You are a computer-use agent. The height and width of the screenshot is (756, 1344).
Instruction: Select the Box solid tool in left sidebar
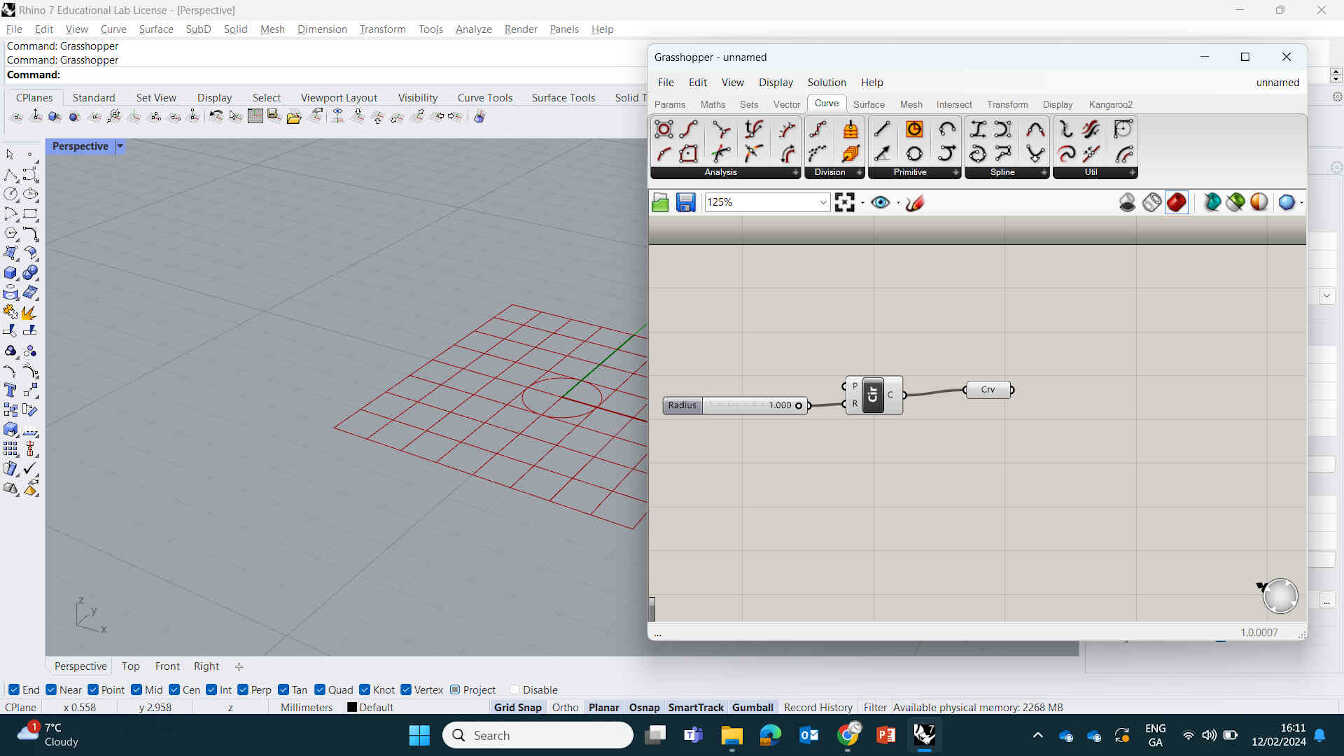coord(10,273)
